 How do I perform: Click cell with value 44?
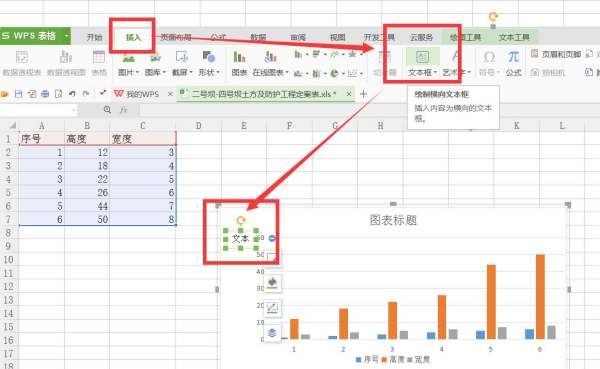coord(87,206)
